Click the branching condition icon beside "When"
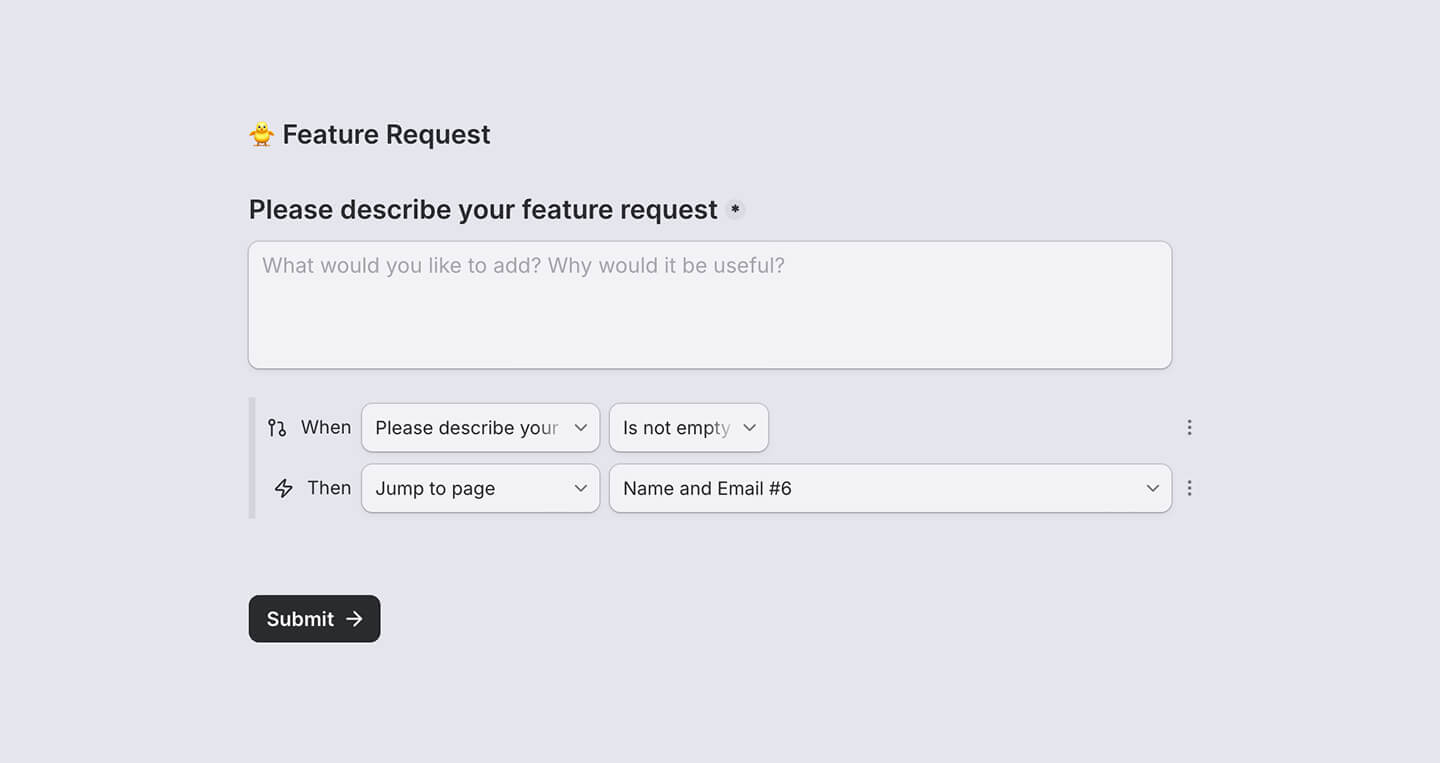Image resolution: width=1440 pixels, height=763 pixels. (x=277, y=427)
